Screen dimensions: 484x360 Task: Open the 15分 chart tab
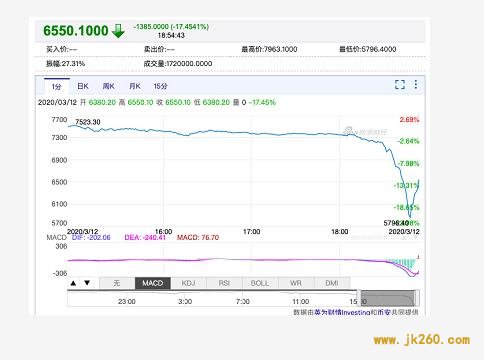pyautogui.click(x=160, y=86)
